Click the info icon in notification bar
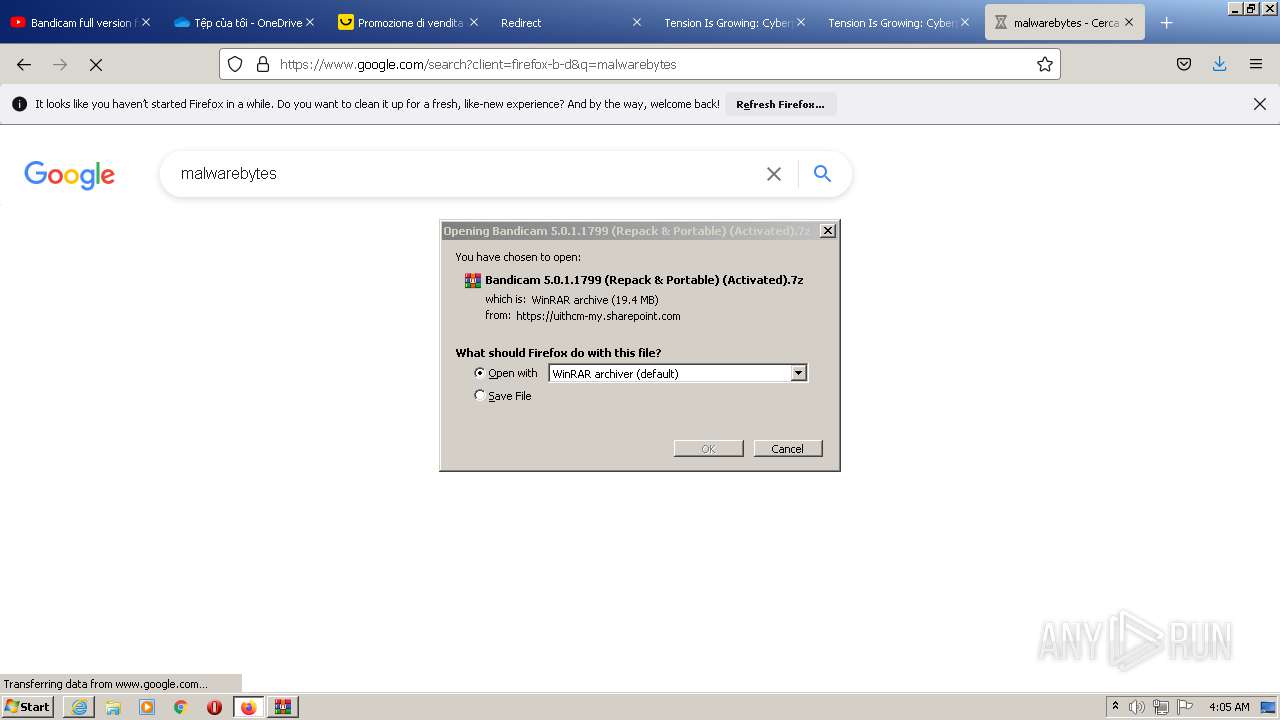 click(x=19, y=104)
